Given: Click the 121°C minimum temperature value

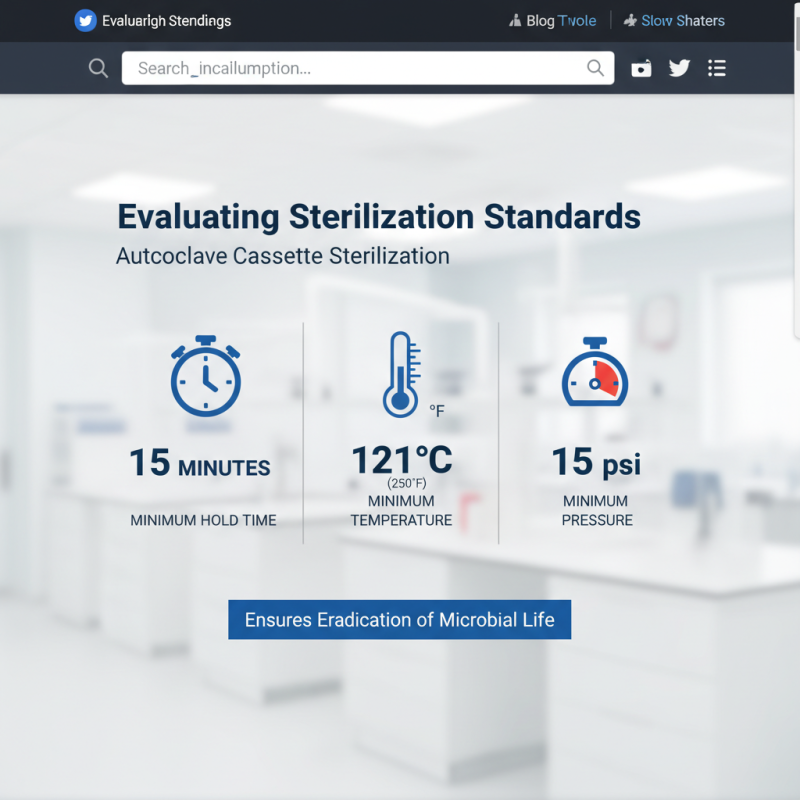Looking at the screenshot, I should (x=401, y=461).
